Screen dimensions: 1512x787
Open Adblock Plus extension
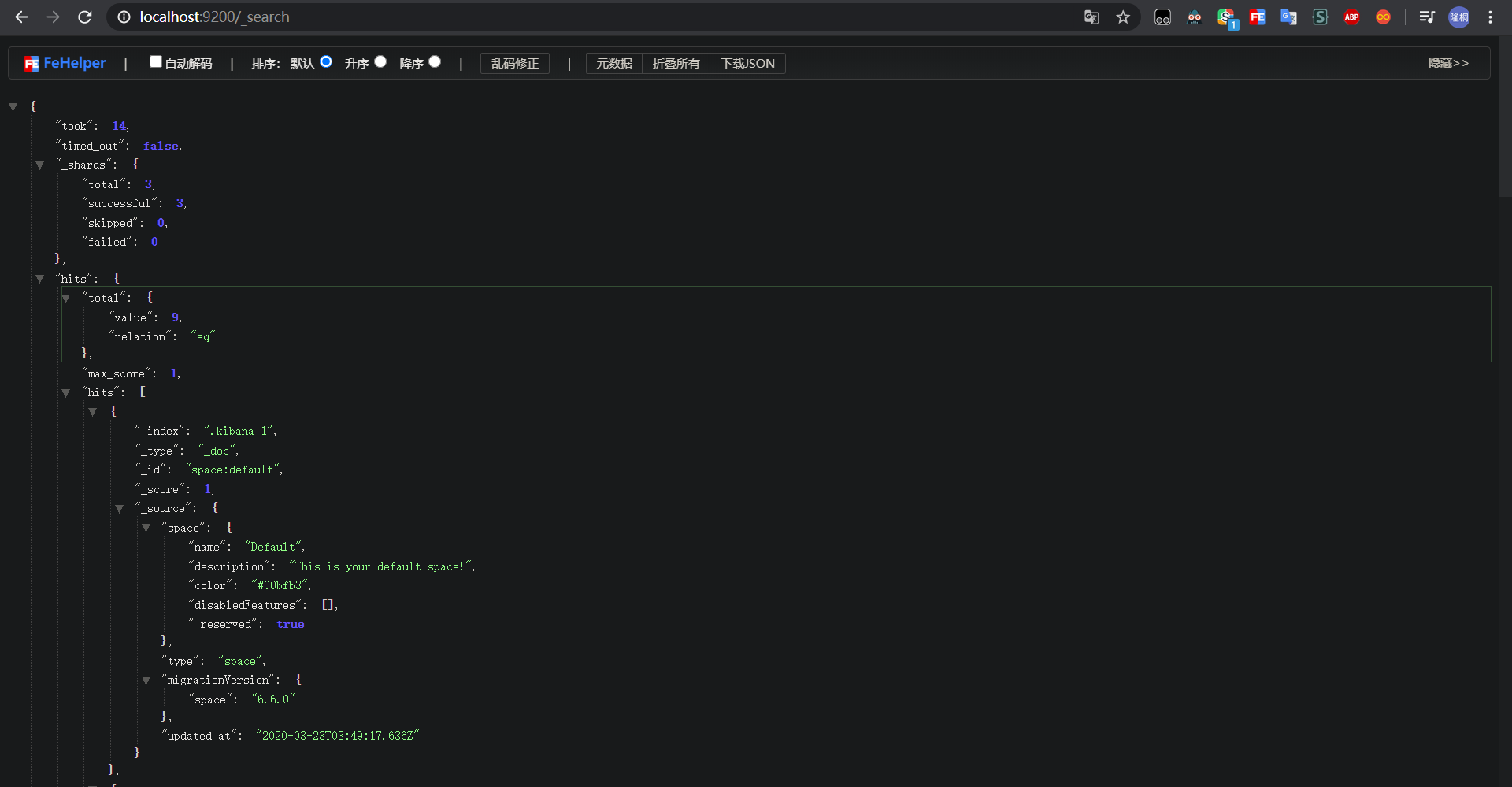click(x=1352, y=17)
